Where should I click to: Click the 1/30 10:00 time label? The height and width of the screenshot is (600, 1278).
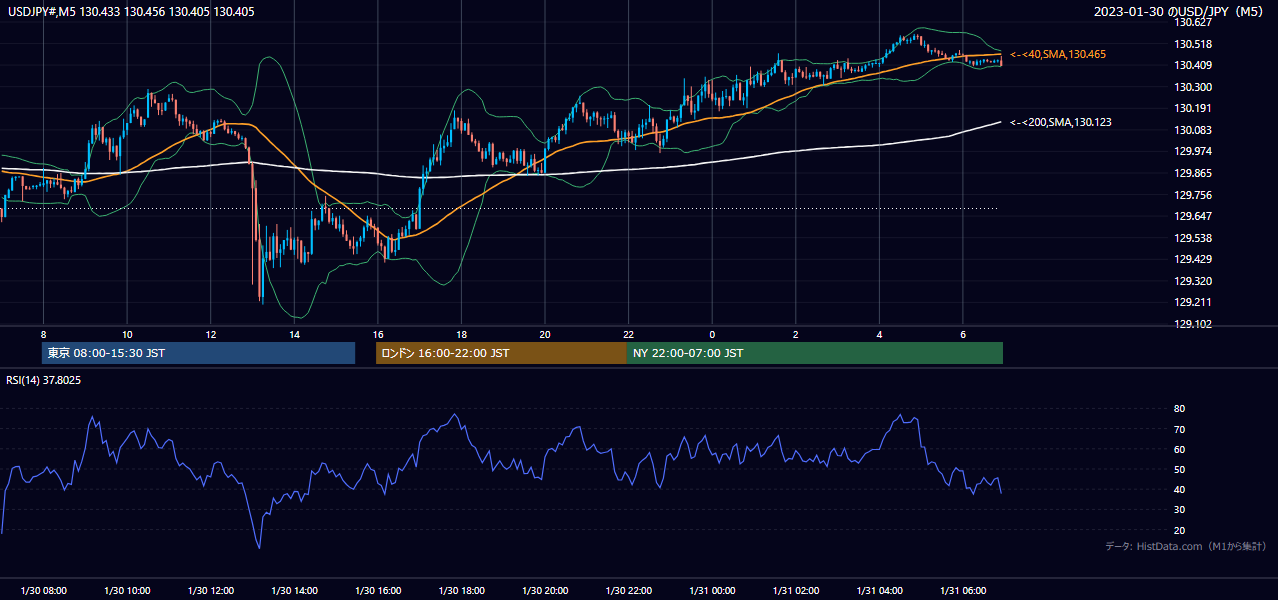[x=127, y=591]
